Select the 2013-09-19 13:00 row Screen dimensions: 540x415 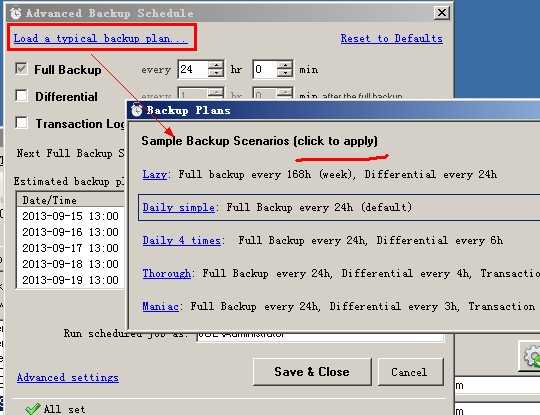tap(71, 280)
